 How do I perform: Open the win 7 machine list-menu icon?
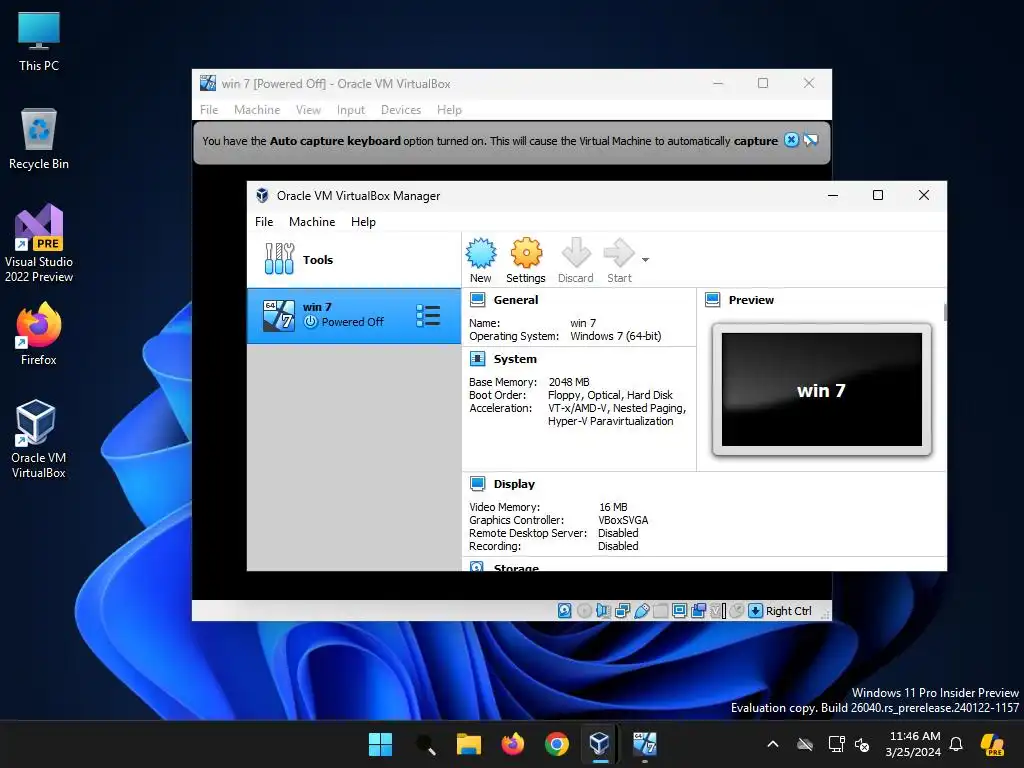coord(428,315)
